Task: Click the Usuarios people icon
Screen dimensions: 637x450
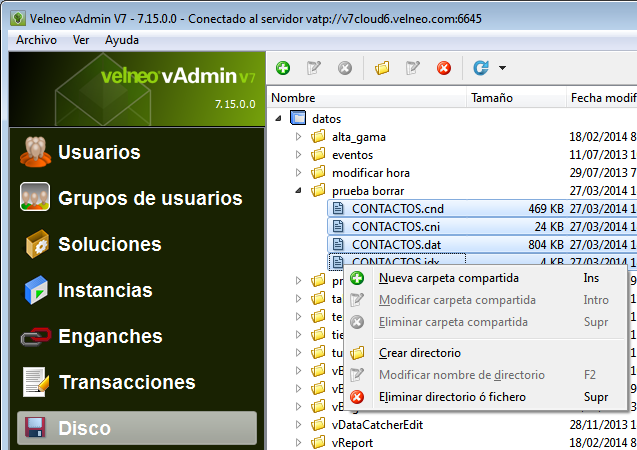Action: click(35, 152)
